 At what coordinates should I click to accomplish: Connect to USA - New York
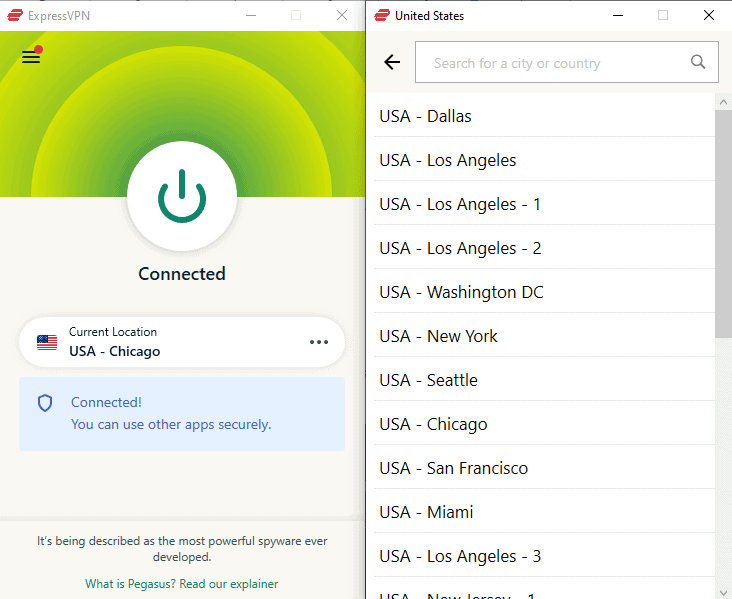tap(544, 336)
